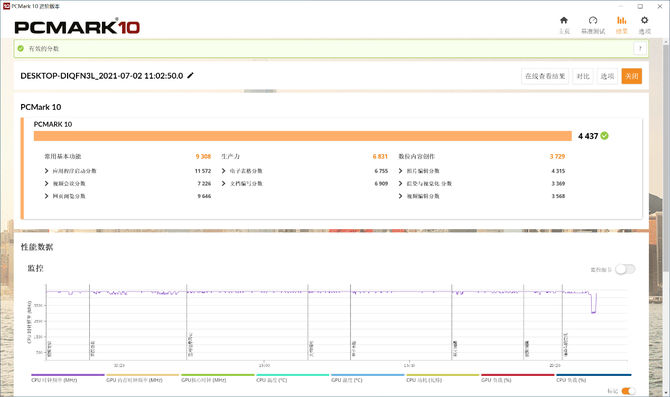Click the 对比 (compare) button

point(583,76)
